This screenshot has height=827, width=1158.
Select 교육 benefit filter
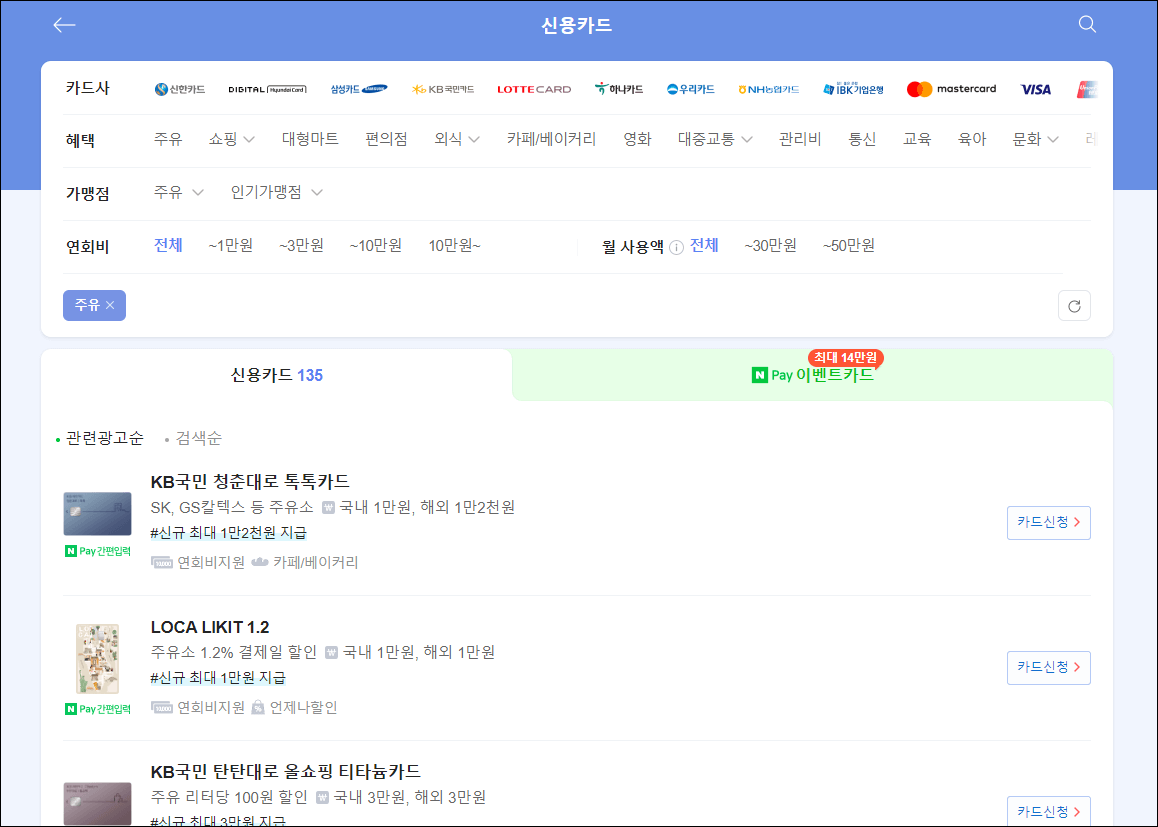click(x=917, y=139)
